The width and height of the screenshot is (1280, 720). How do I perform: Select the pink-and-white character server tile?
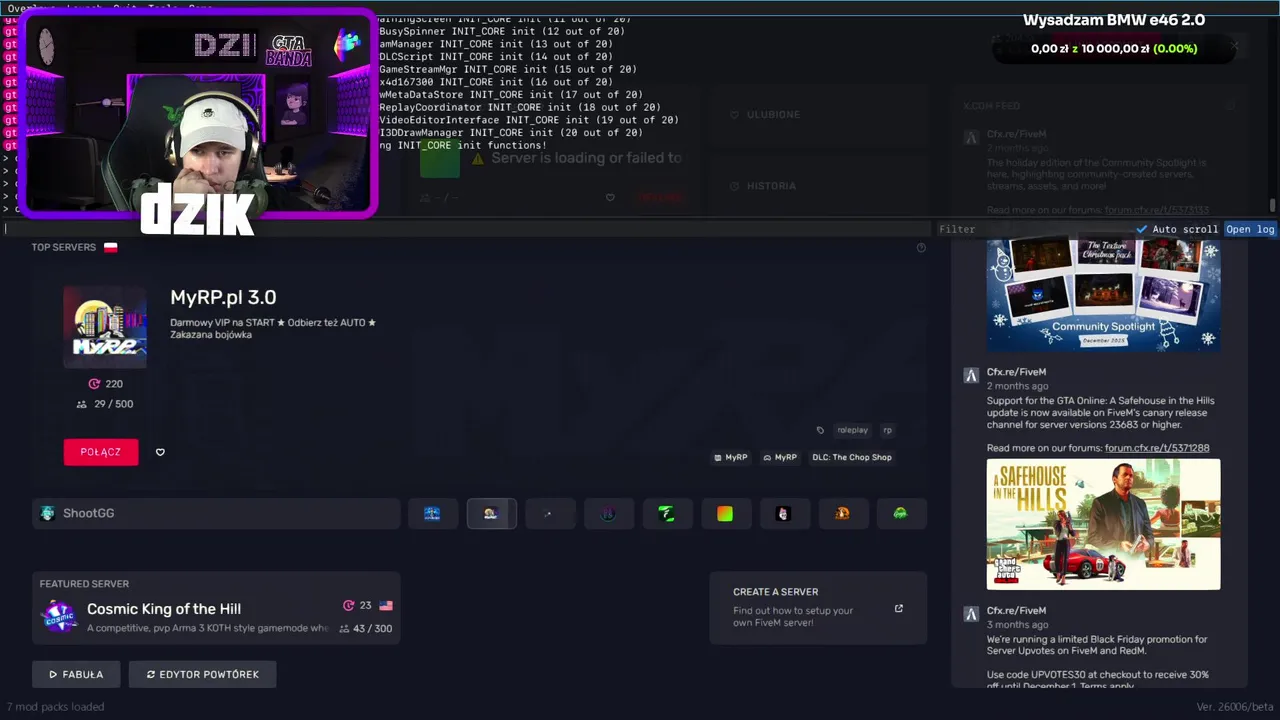coord(784,513)
